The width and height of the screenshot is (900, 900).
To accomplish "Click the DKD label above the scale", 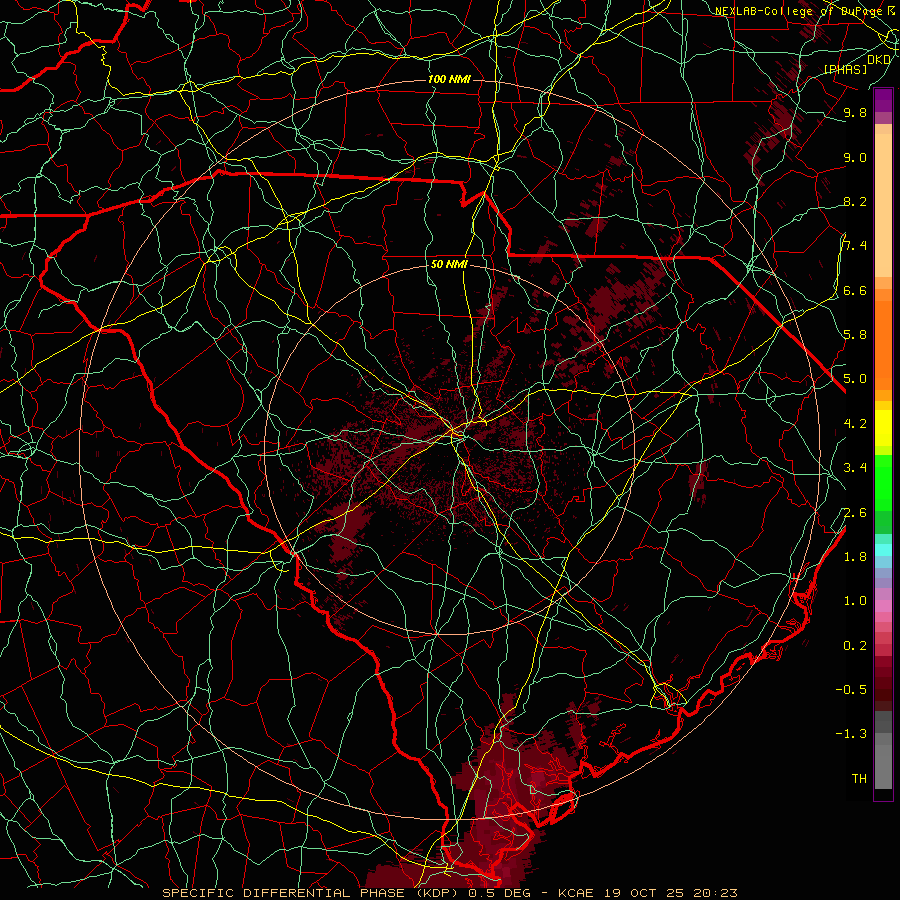I will (879, 60).
